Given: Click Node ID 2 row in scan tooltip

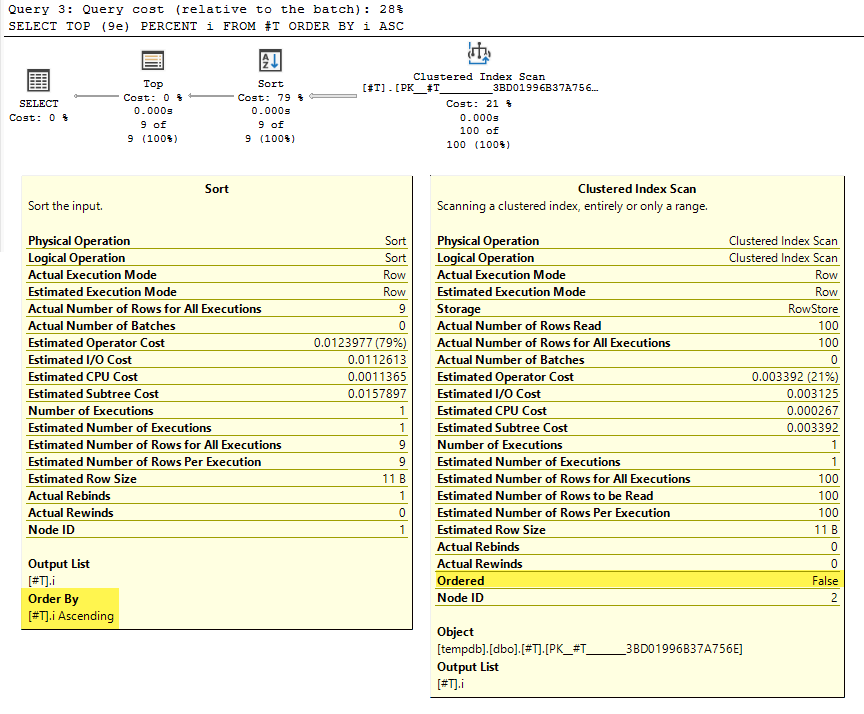Looking at the screenshot, I should pos(638,598).
